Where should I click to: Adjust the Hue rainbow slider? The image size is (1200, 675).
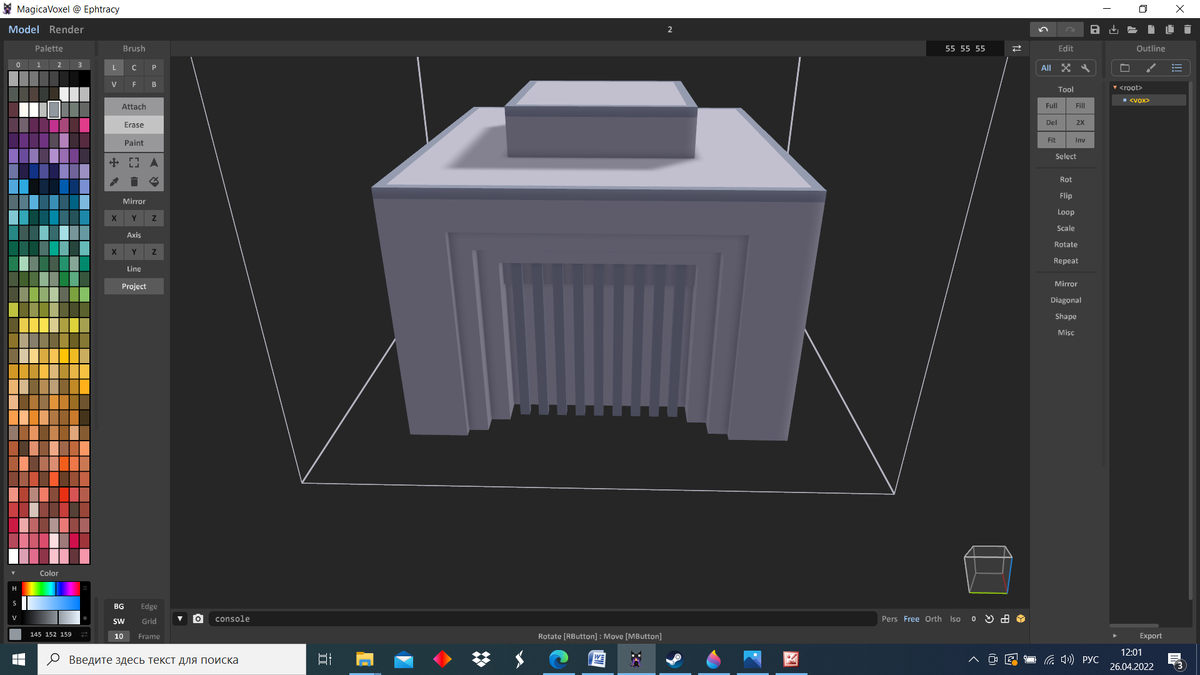coord(51,588)
